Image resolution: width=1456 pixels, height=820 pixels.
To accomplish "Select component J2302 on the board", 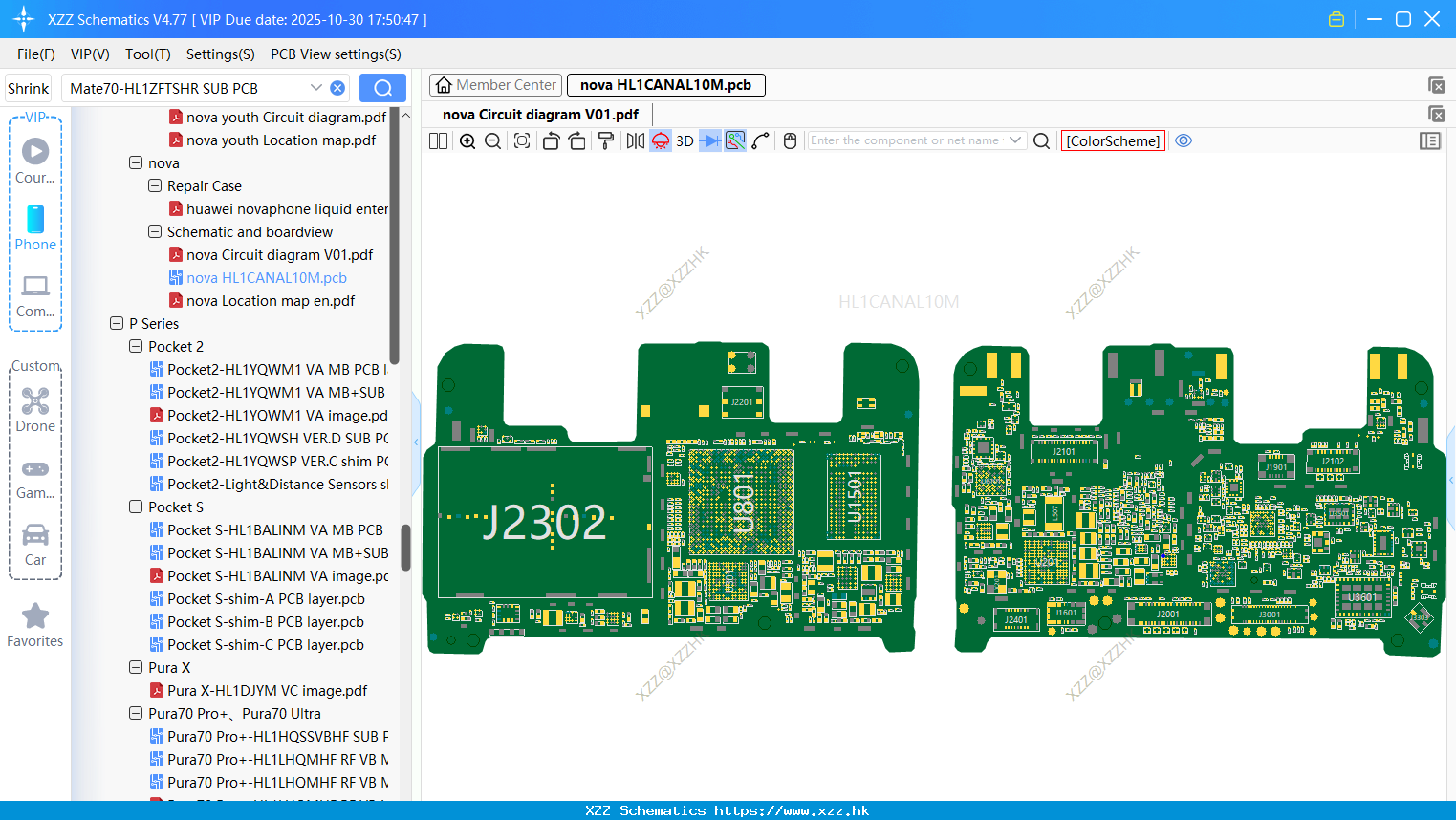I will [545, 523].
